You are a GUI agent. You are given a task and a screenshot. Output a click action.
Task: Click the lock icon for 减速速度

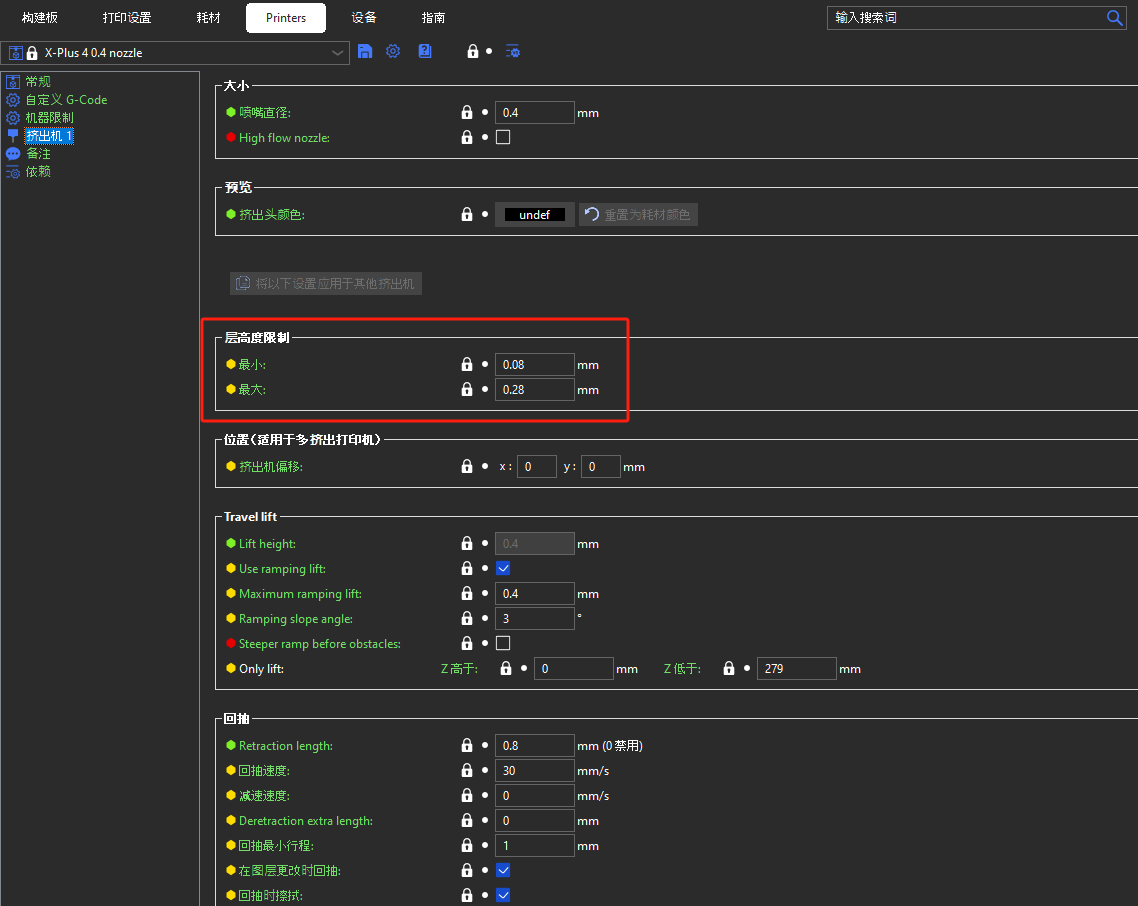467,796
